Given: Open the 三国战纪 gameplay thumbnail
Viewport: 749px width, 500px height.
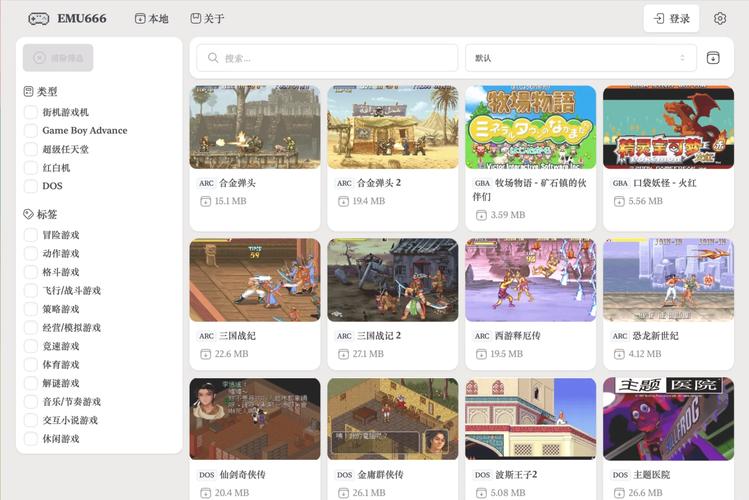Looking at the screenshot, I should 255,280.
